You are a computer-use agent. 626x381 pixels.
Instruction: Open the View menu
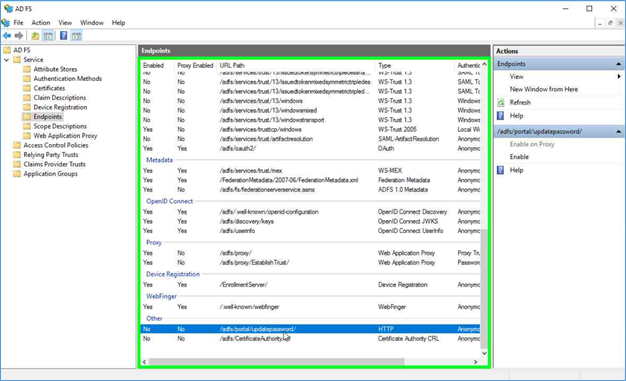[65, 23]
